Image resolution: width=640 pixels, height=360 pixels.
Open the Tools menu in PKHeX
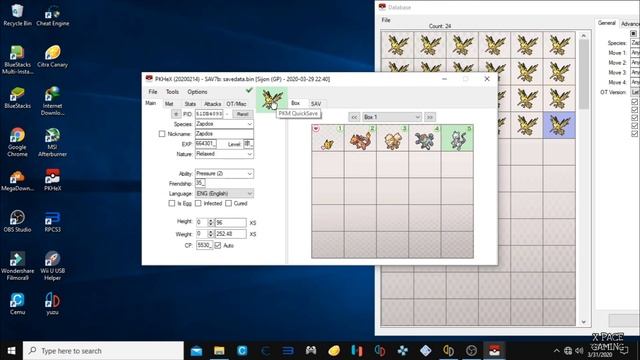(x=172, y=92)
